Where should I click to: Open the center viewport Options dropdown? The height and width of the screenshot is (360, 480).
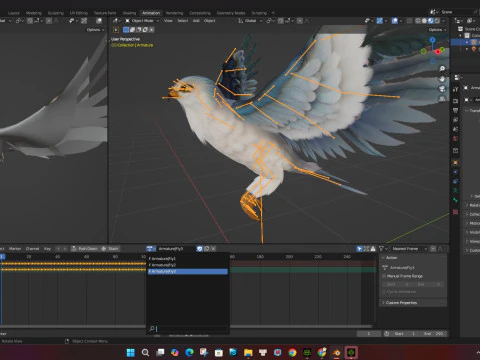pyautogui.click(x=437, y=30)
